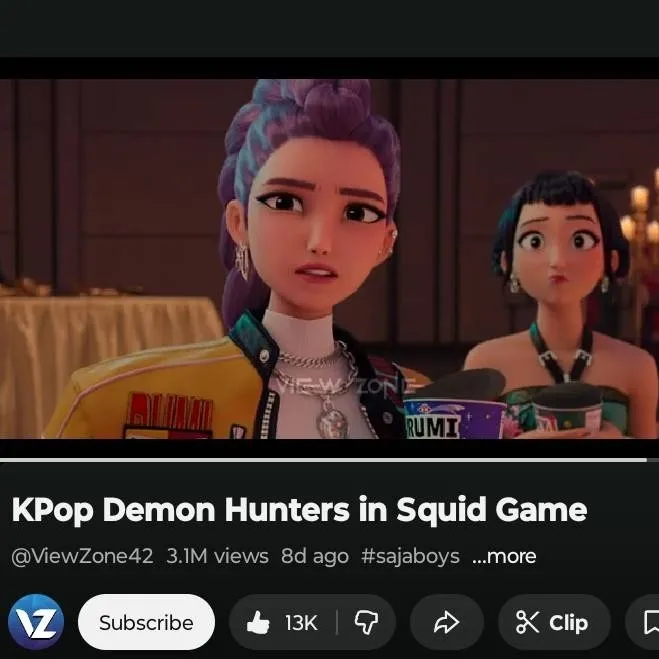
Task: Expand description with ...more
Action: pos(503,556)
